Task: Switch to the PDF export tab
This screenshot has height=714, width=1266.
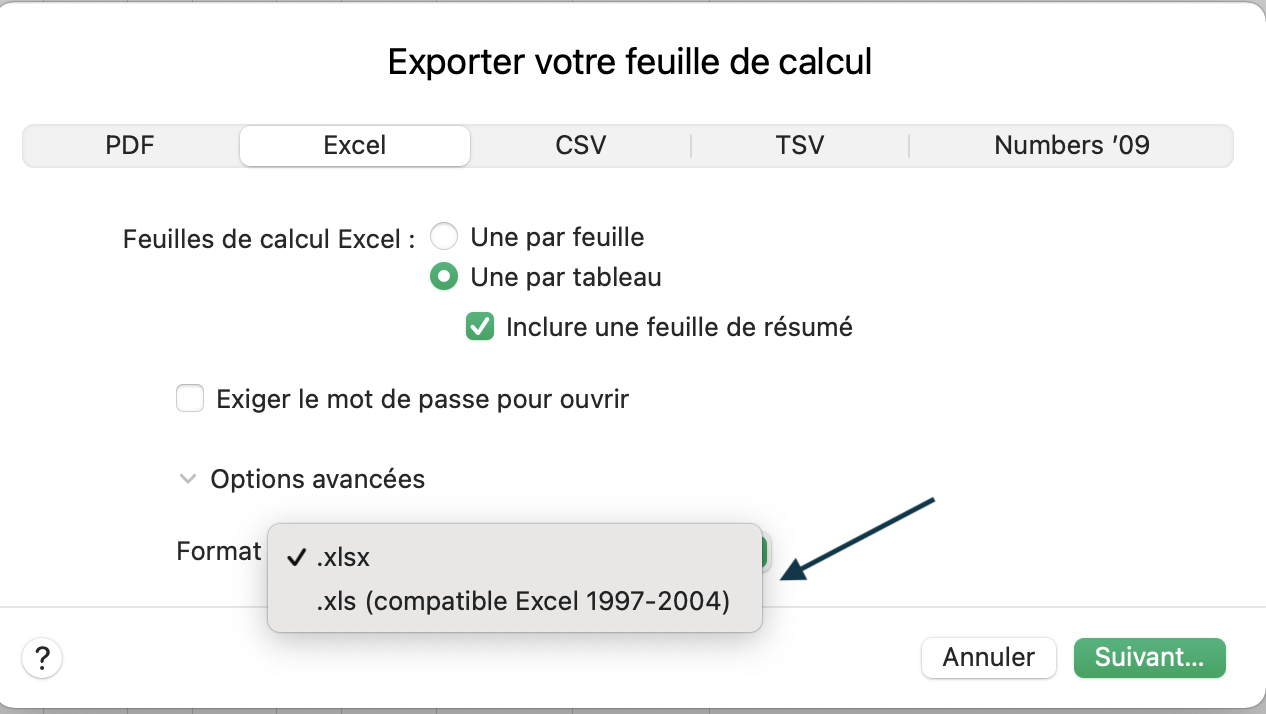Action: 131,145
